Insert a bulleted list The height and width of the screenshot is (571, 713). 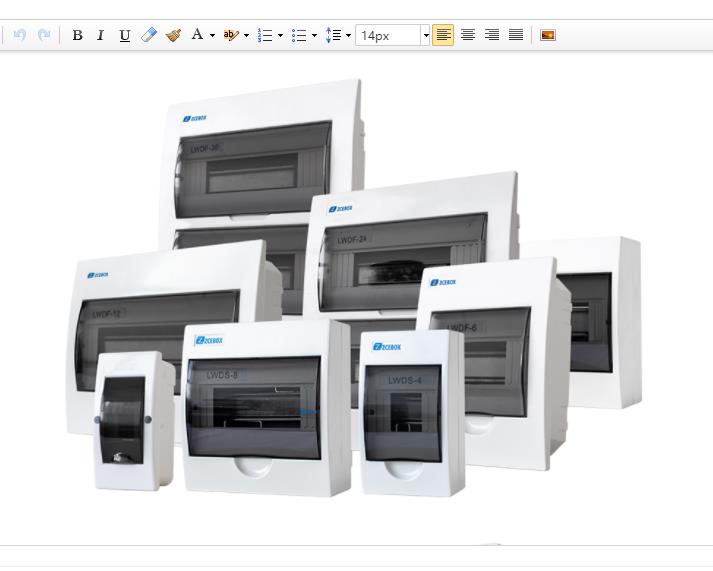coord(298,35)
